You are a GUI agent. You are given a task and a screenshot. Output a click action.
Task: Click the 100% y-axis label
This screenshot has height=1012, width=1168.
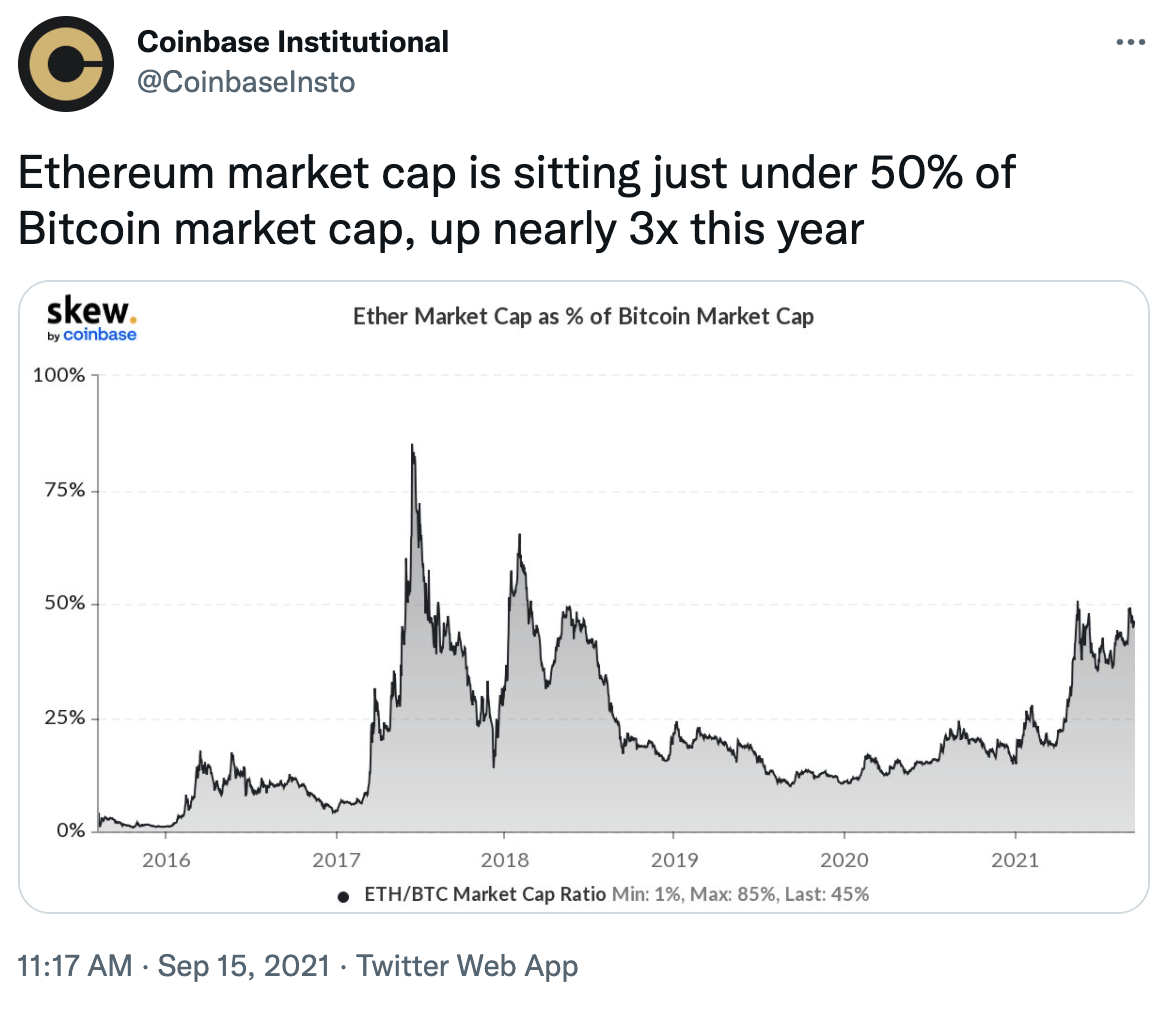tap(64, 376)
